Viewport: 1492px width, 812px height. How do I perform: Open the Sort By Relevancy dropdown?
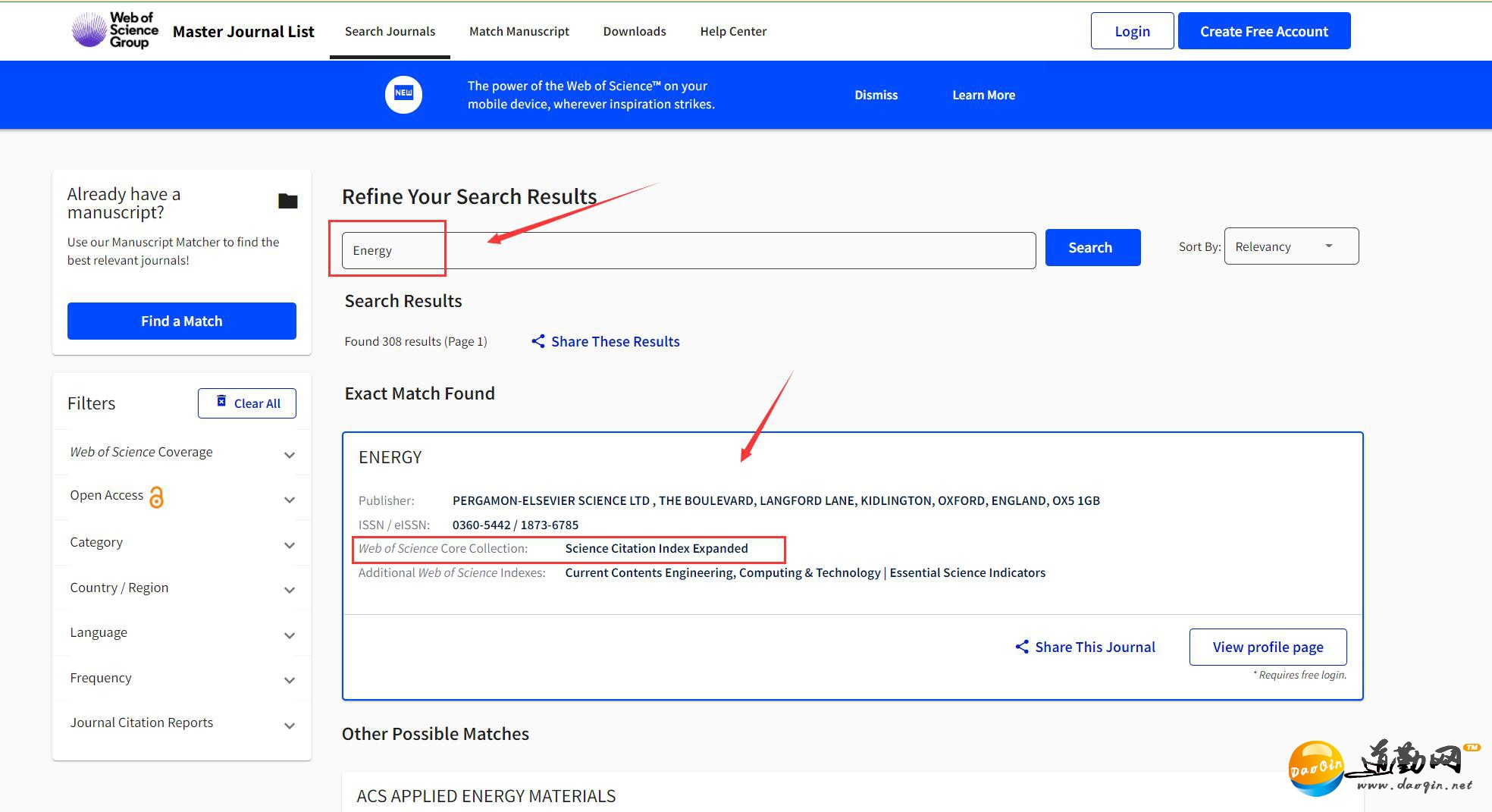tap(1291, 246)
